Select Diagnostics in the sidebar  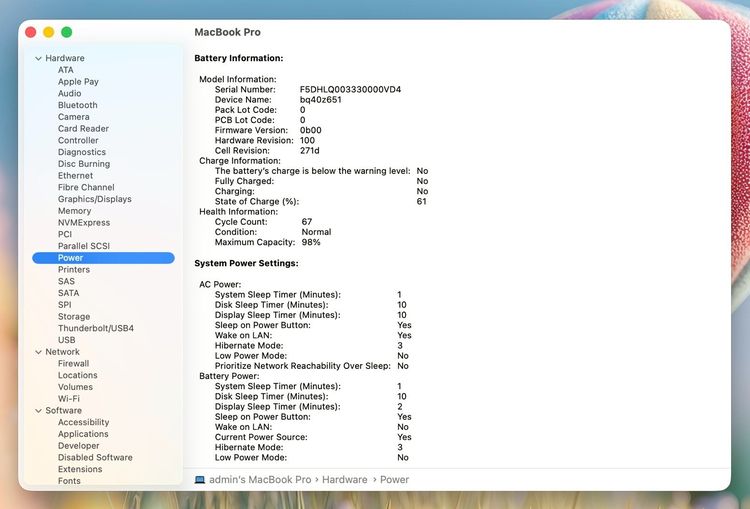82,152
